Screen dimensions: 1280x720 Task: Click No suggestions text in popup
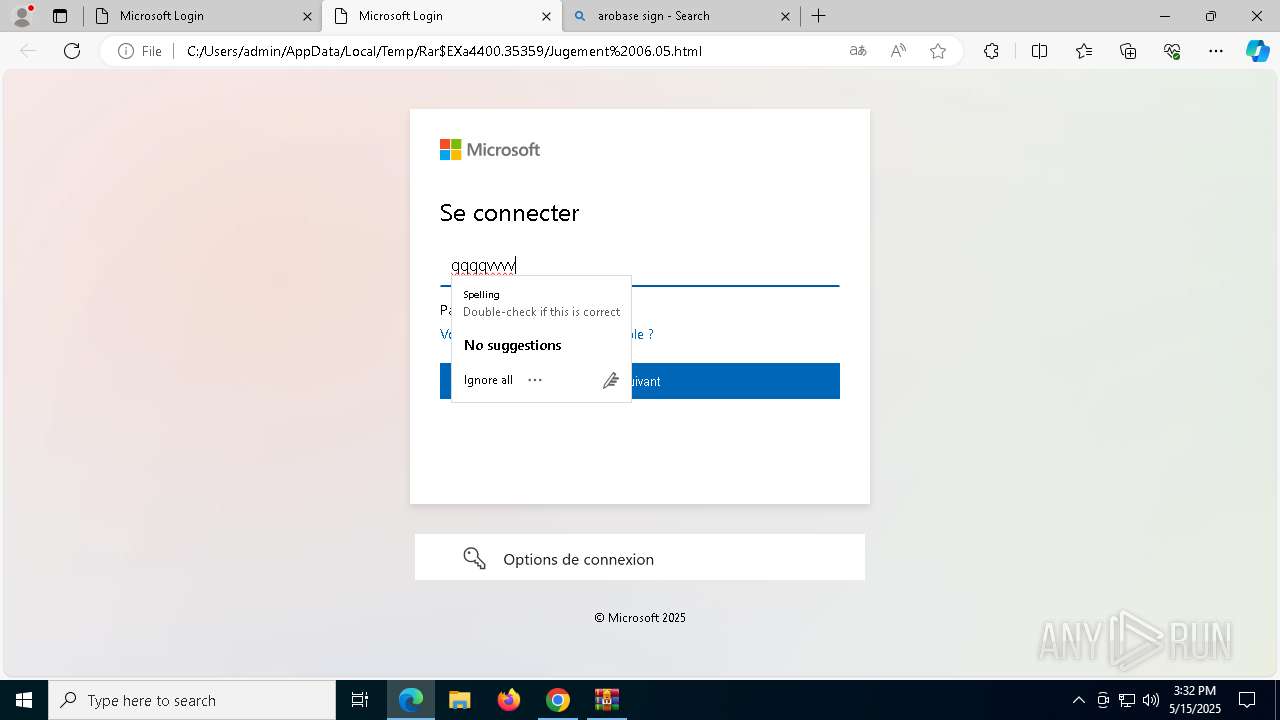coord(512,345)
